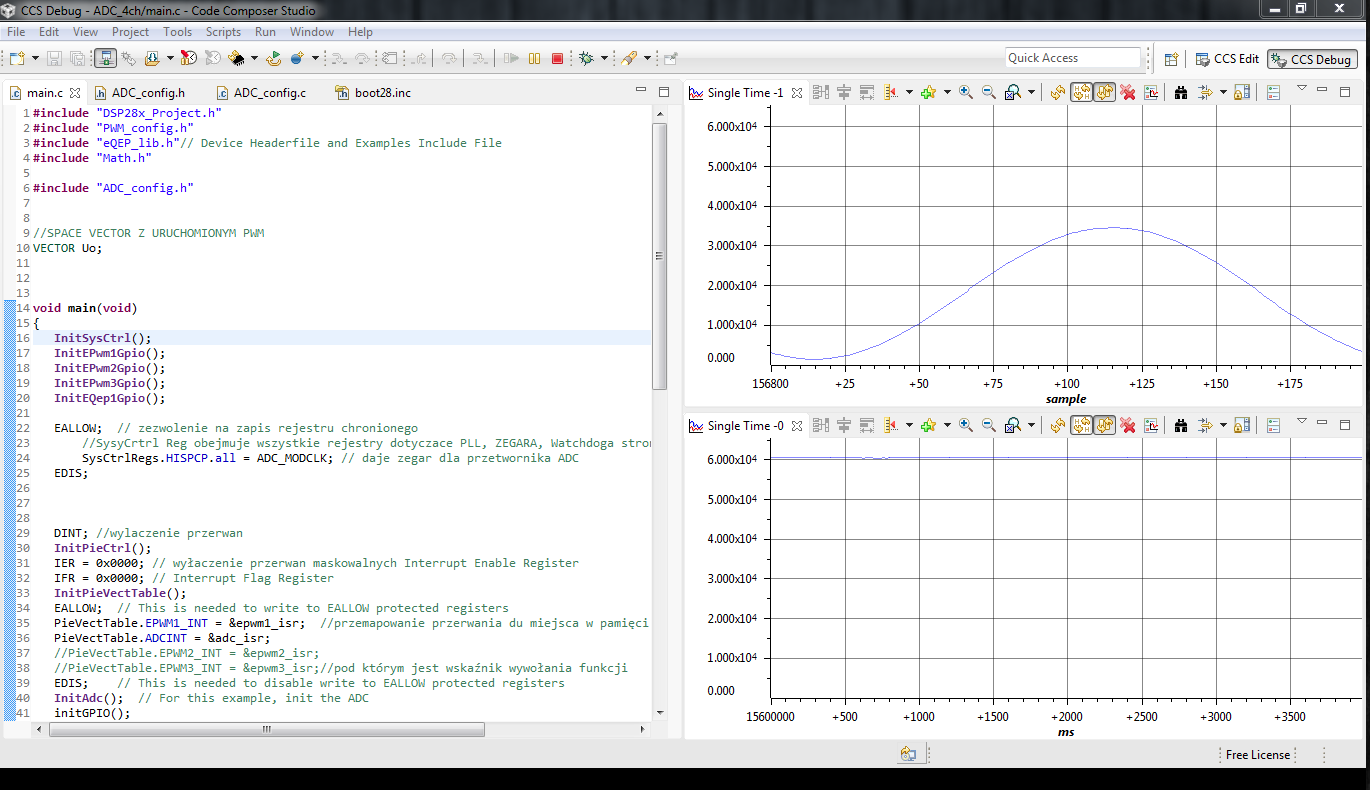Open the Scripts menu
Viewport: 1370px width, 790px height.
pos(223,32)
